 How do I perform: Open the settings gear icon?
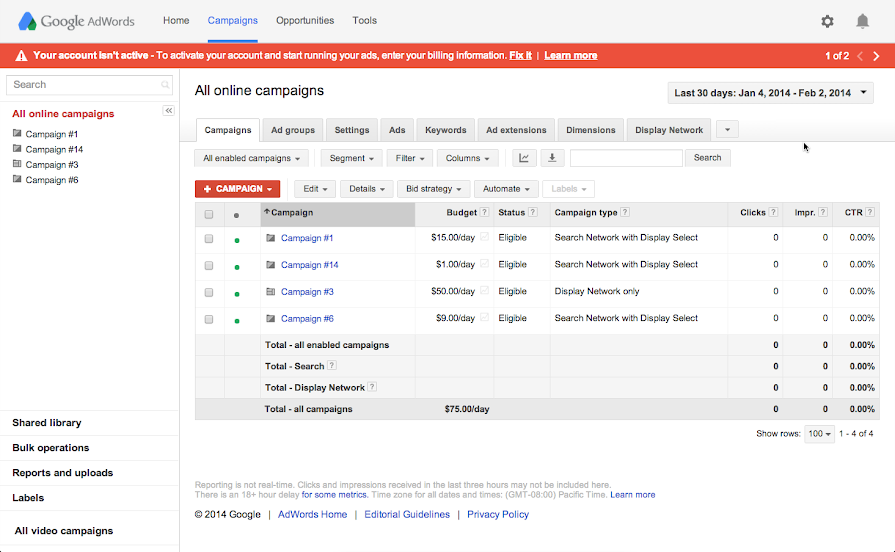827,21
